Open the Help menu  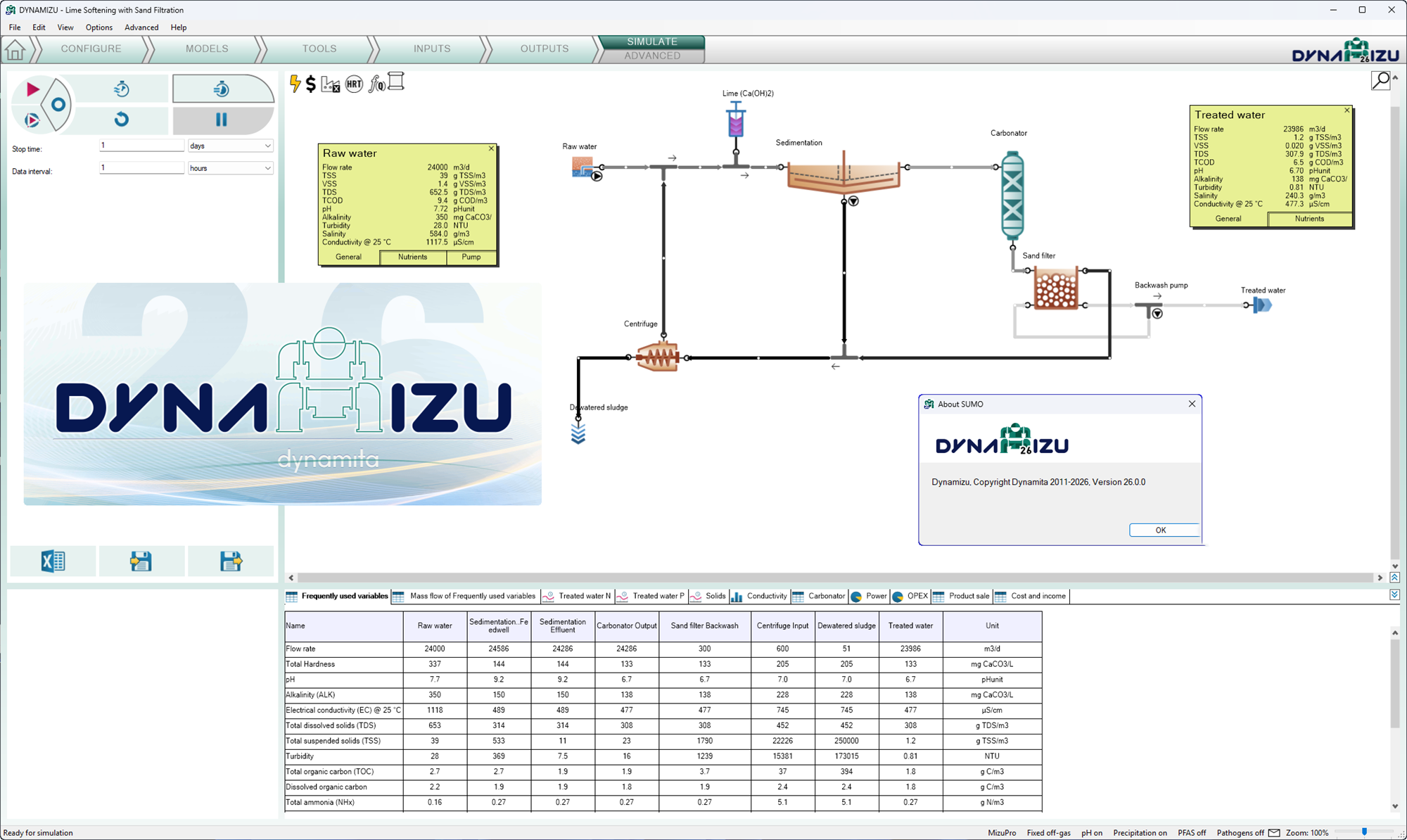[x=179, y=27]
